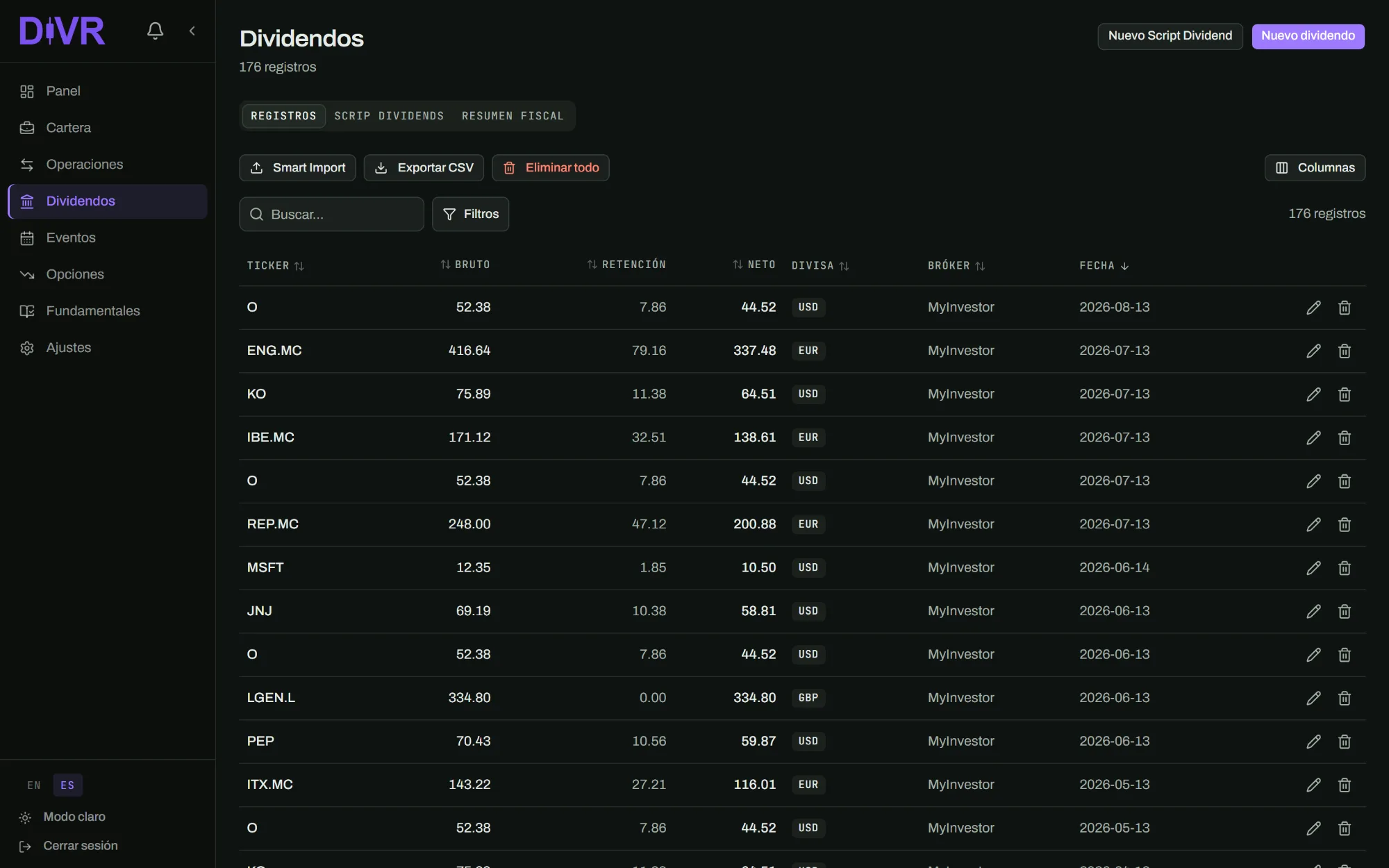Select the ES language option
The width and height of the screenshot is (1389, 868).
67,785
